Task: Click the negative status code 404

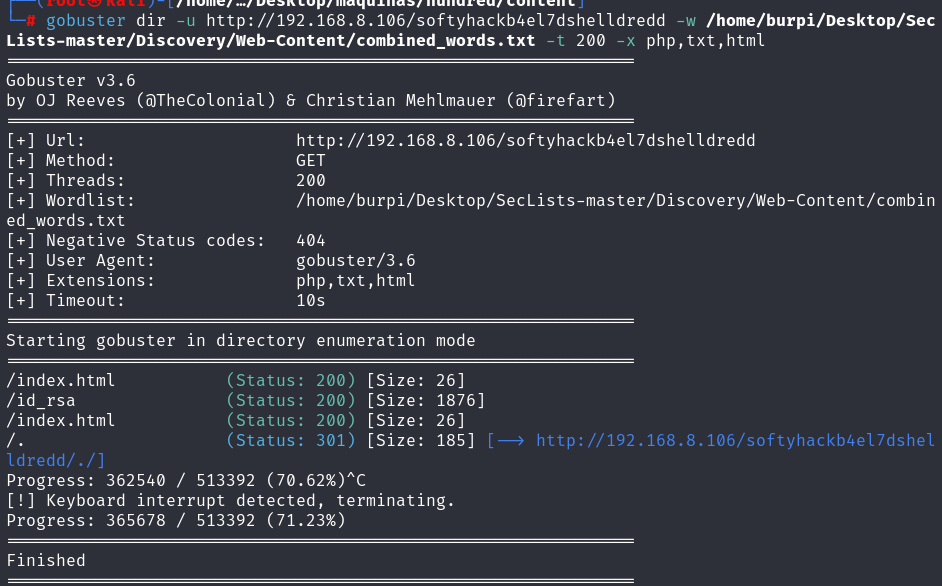Action: pyautogui.click(x=311, y=241)
